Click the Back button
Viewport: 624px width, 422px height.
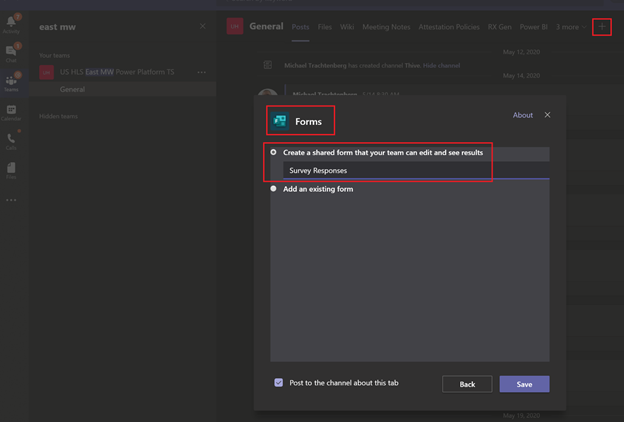click(x=467, y=384)
